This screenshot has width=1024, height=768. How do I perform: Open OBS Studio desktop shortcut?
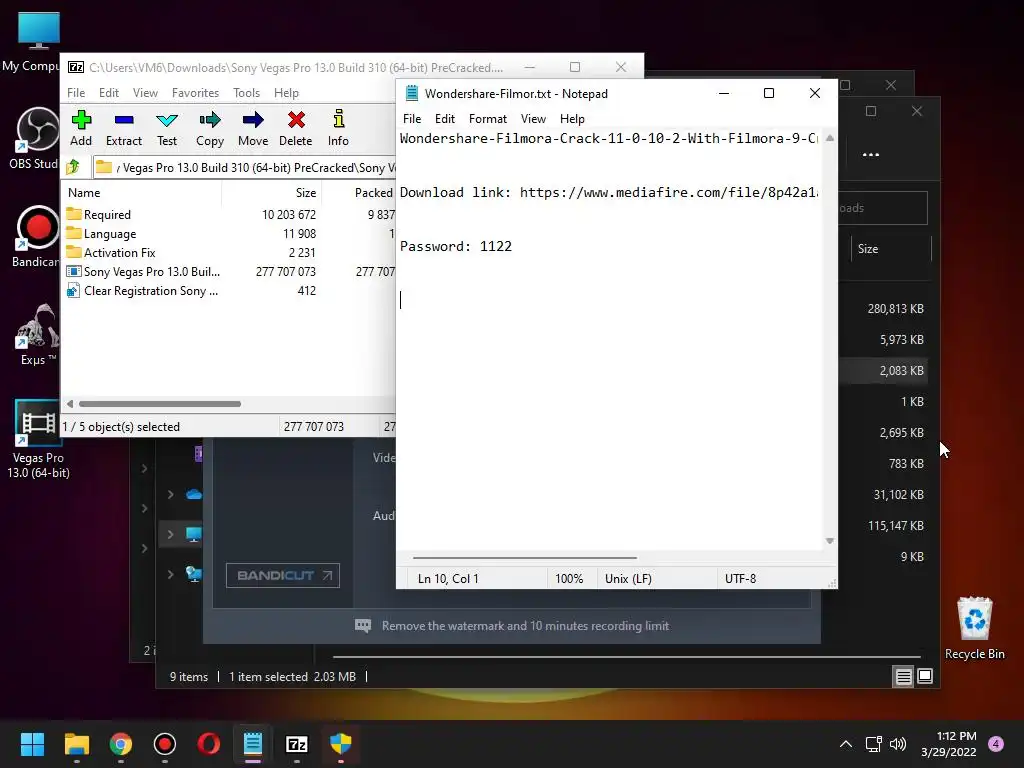[35, 138]
